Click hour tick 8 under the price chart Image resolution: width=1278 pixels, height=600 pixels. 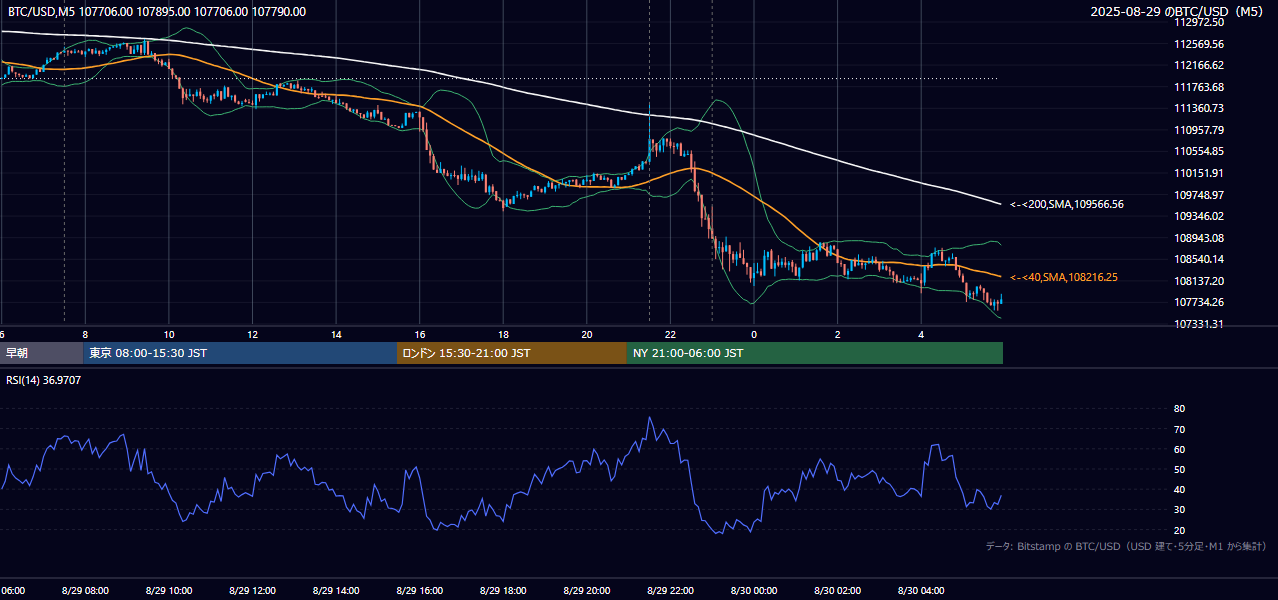(85, 334)
